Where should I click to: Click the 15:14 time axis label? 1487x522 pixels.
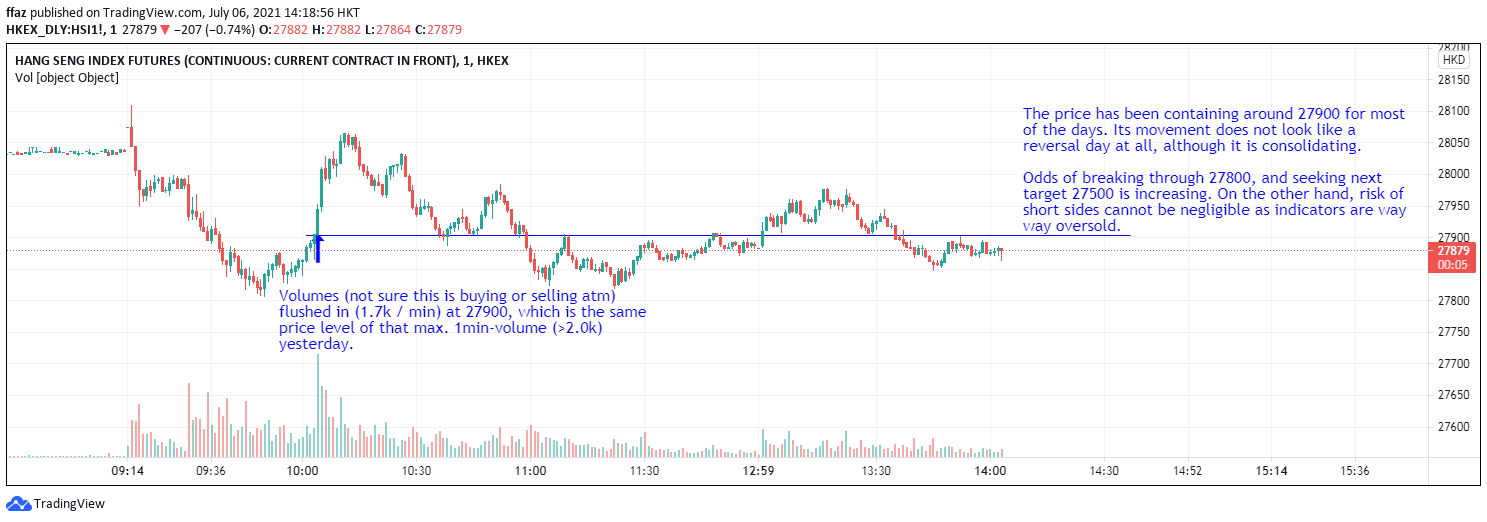pos(1271,471)
